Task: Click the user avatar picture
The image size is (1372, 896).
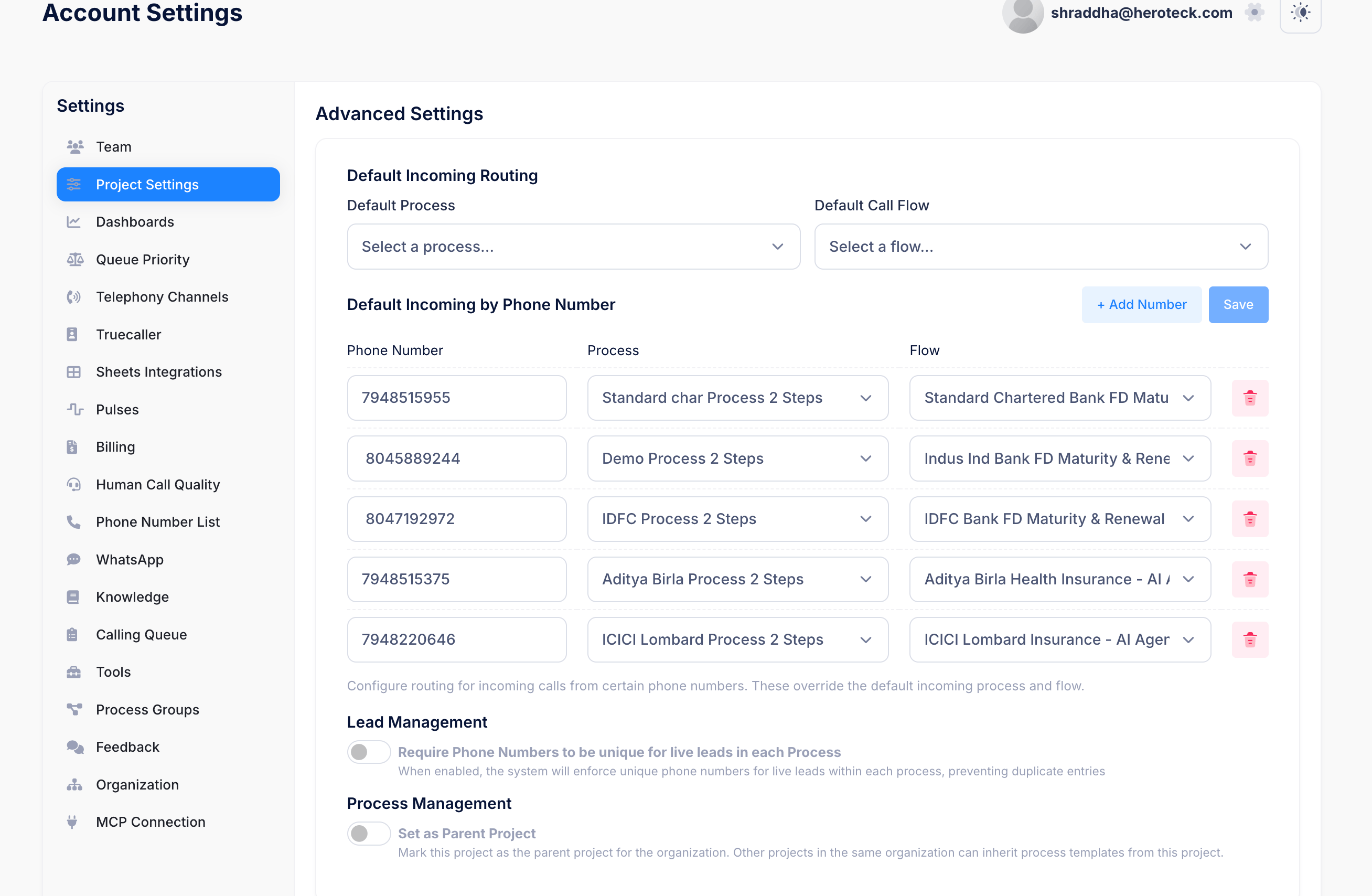Action: click(x=1023, y=14)
